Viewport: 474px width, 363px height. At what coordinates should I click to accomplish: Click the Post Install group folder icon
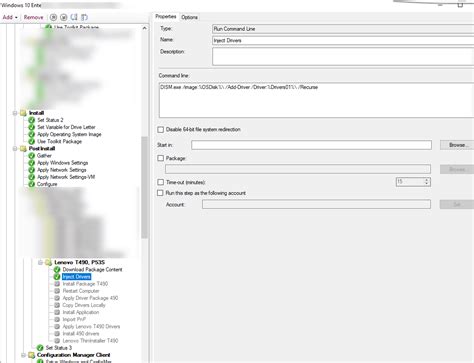pos(23,148)
